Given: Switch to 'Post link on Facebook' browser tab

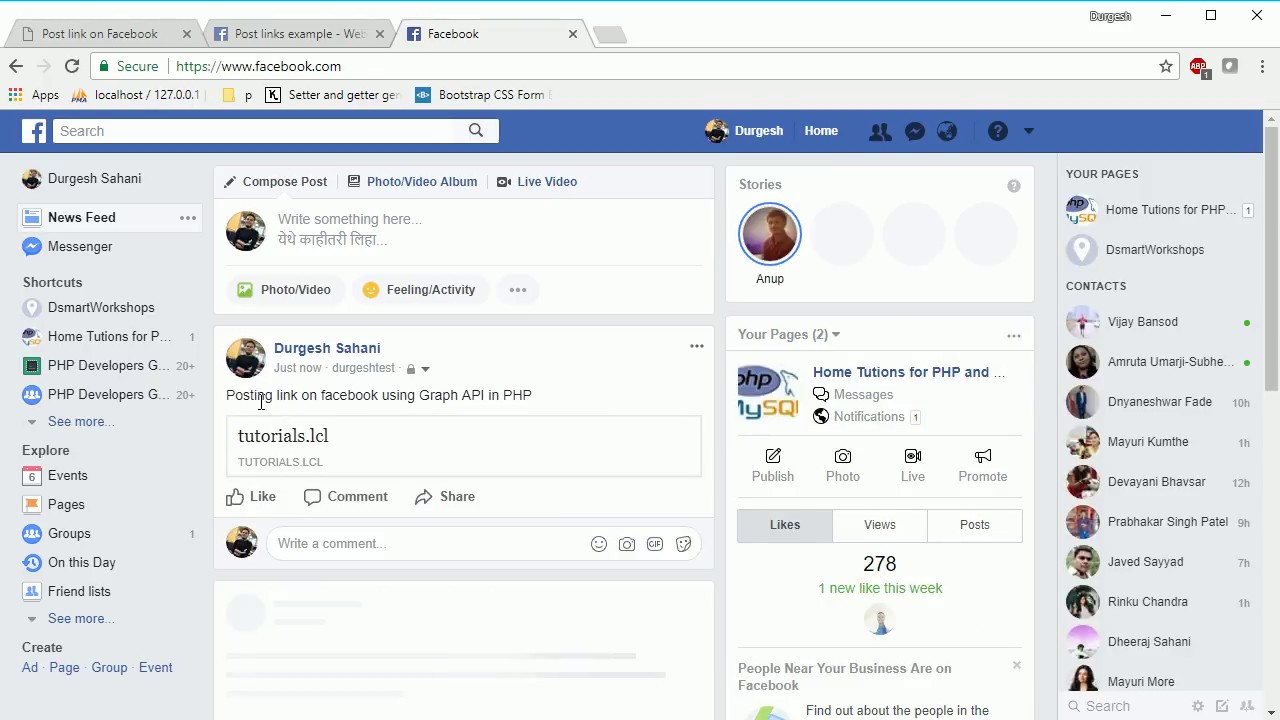Looking at the screenshot, I should click(x=100, y=34).
